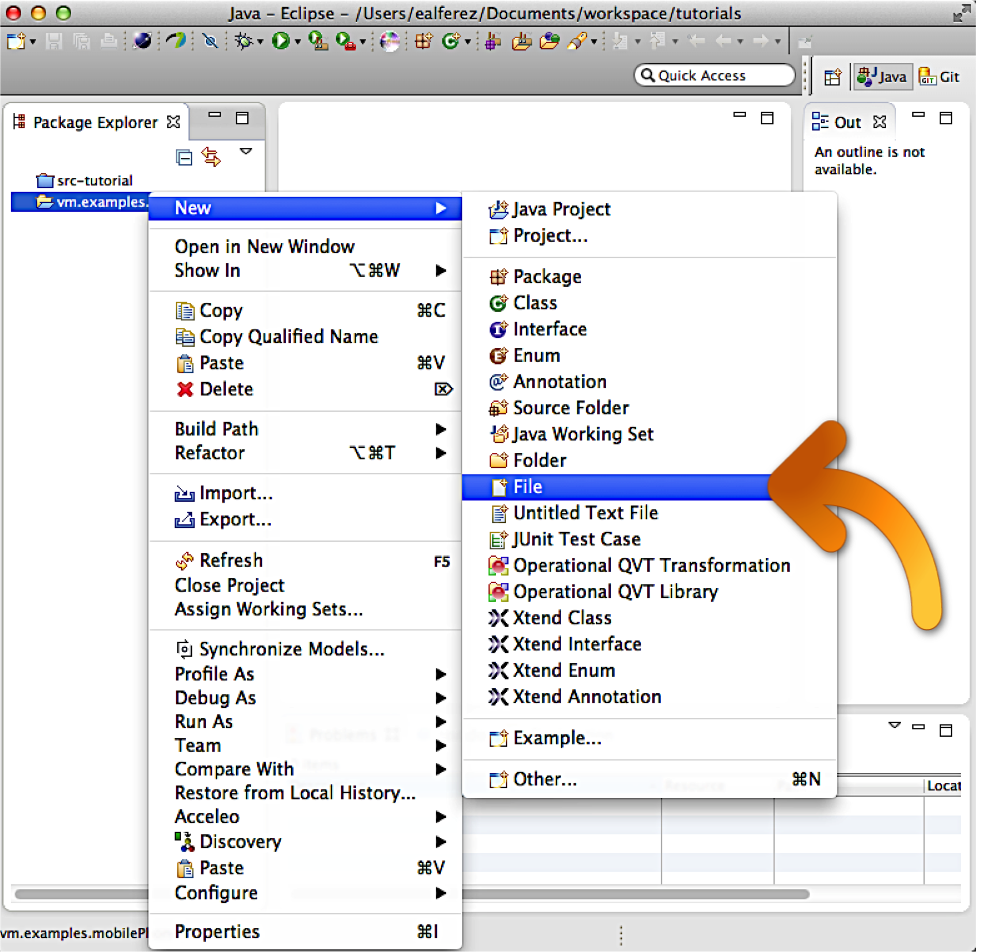
Task: Expand the Run As submenu
Action: click(305, 721)
